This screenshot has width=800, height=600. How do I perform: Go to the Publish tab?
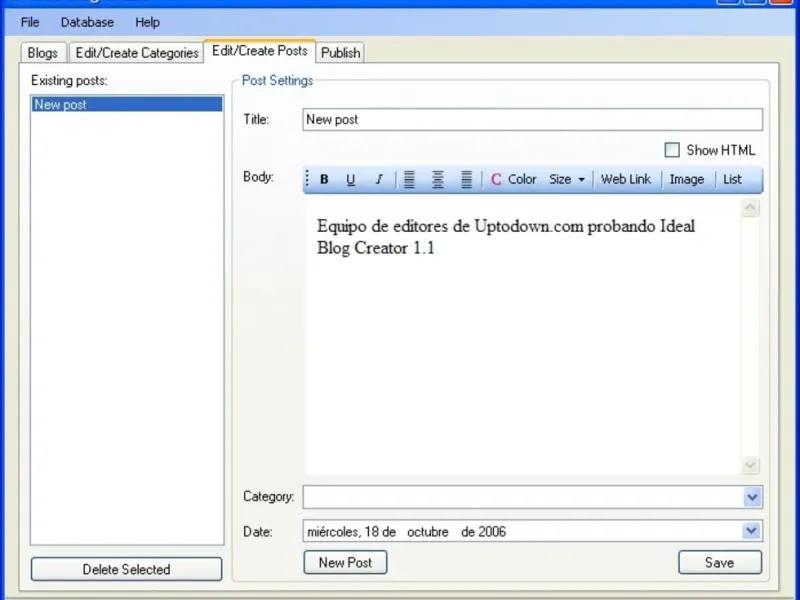[x=340, y=53]
